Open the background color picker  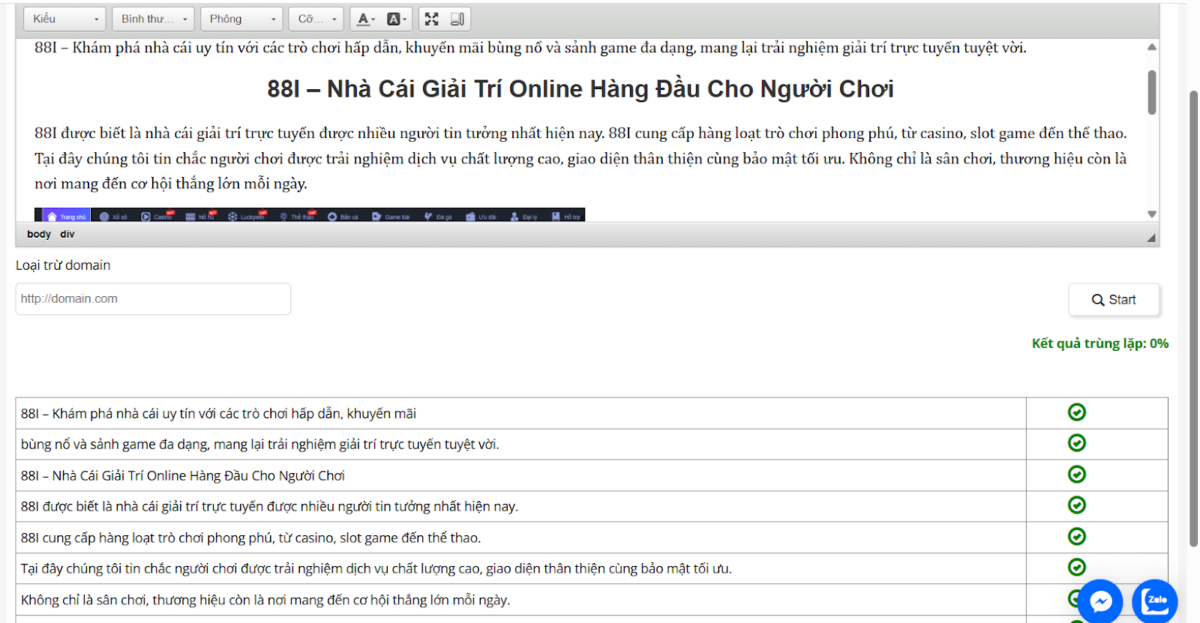(x=397, y=19)
